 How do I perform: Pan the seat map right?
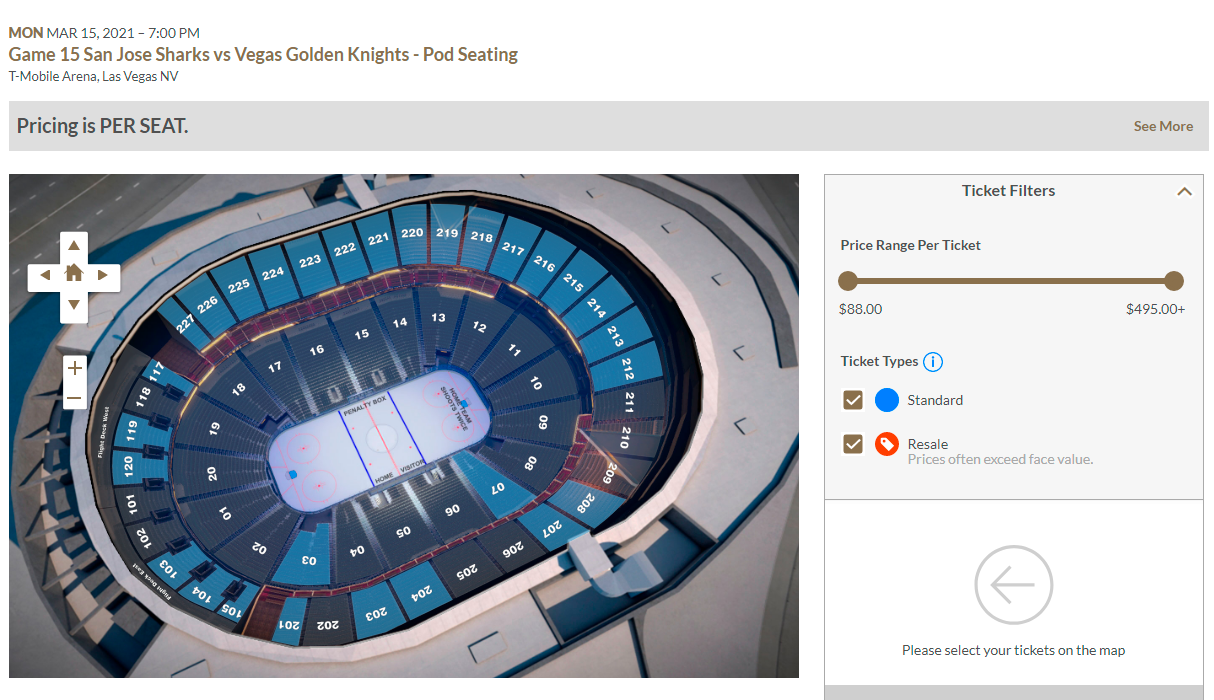pyautogui.click(x=103, y=275)
